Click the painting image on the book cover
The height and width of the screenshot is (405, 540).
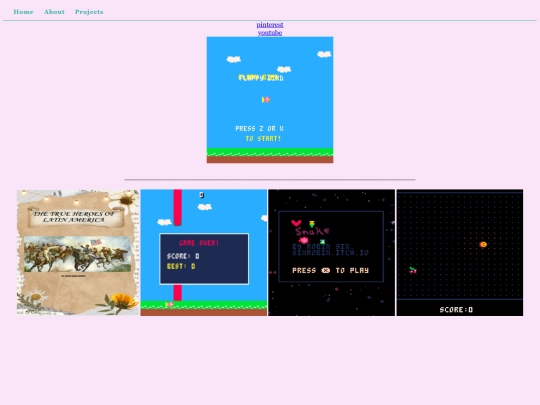point(78,254)
